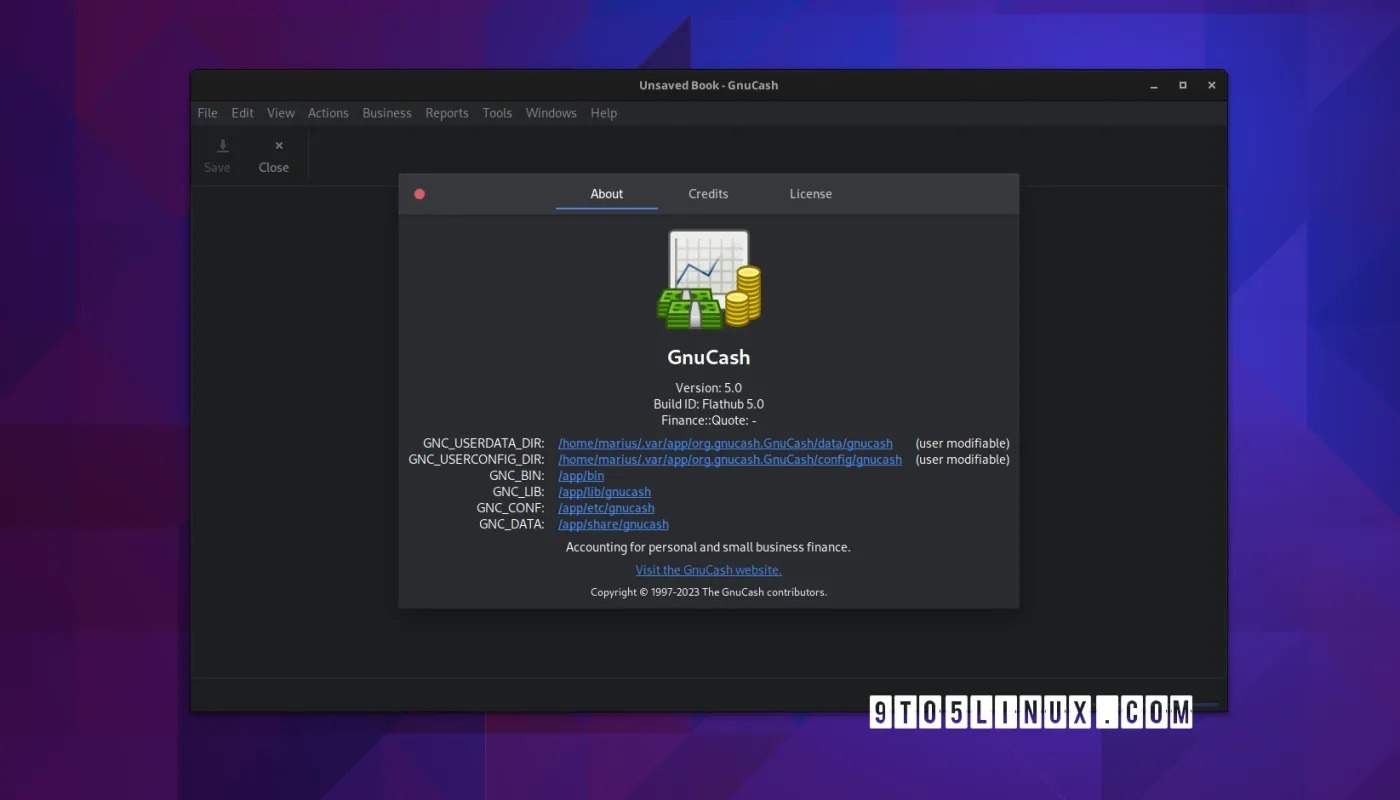Open the /app/share/gnucash data link

coord(613,524)
